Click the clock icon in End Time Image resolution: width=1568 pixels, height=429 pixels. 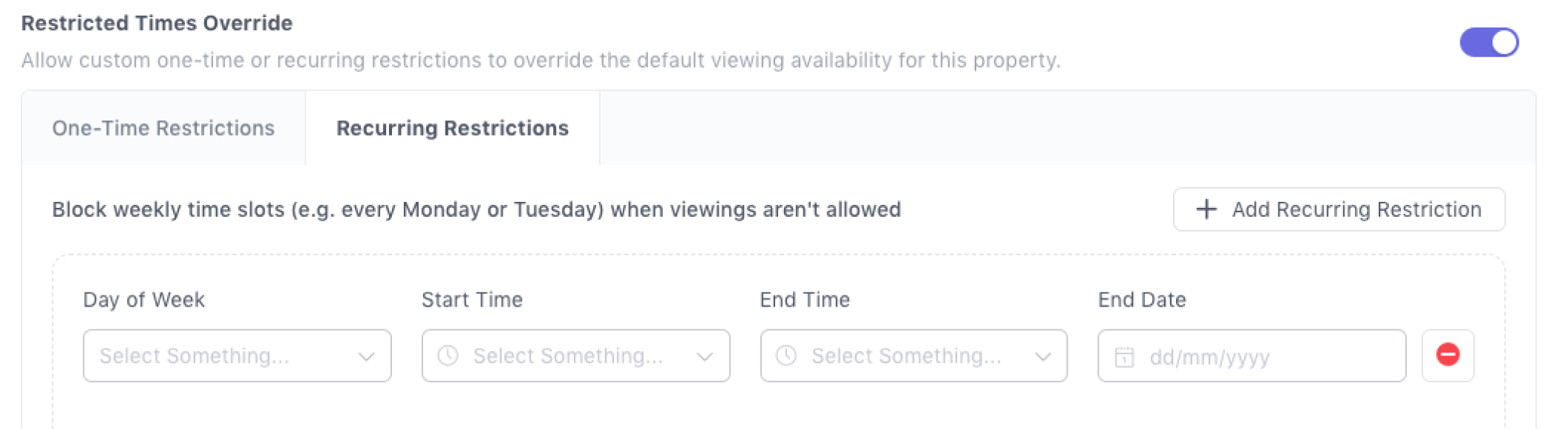[x=786, y=356]
